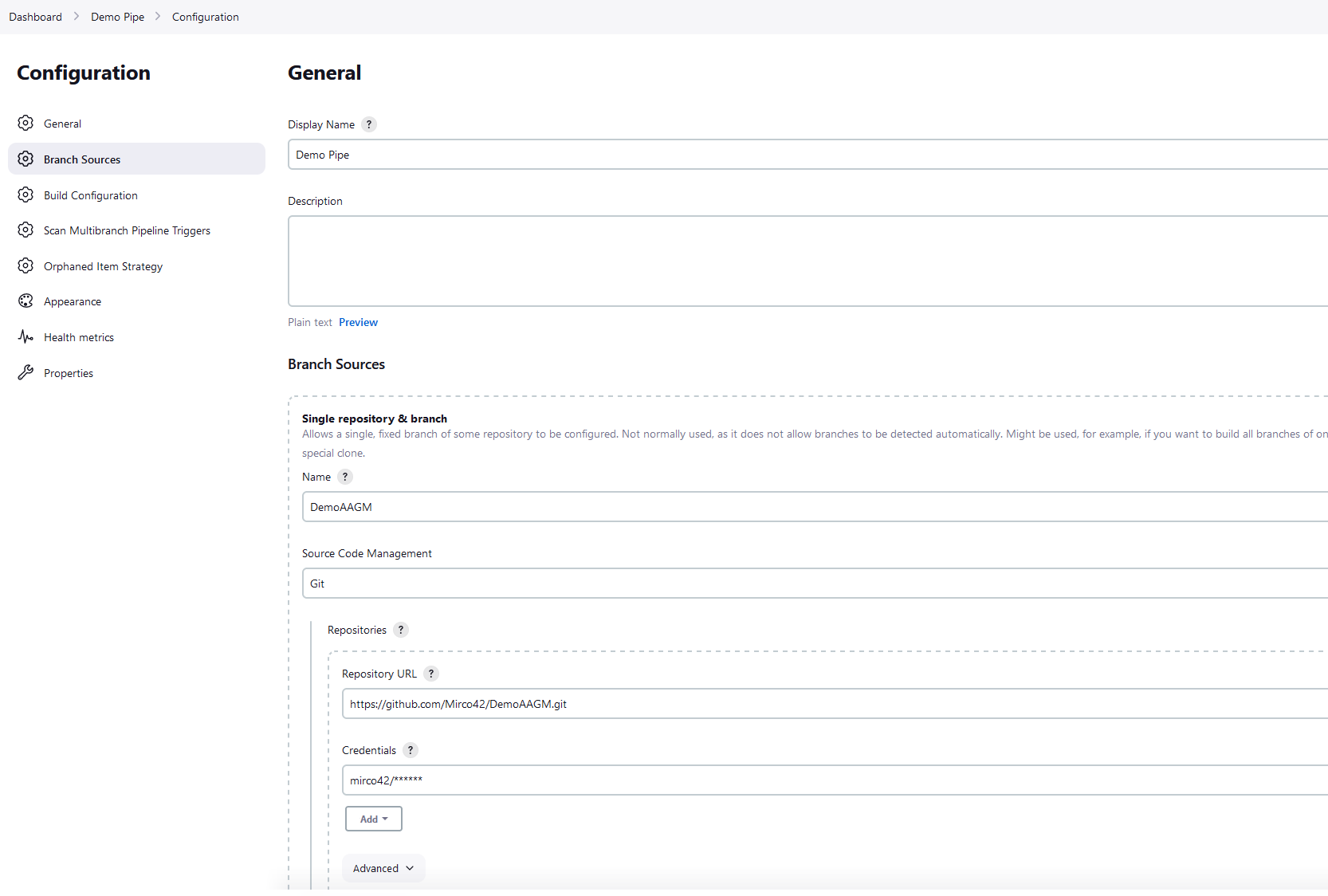Image resolution: width=1328 pixels, height=896 pixels.
Task: Click the Branch Sources heading
Action: tap(336, 364)
